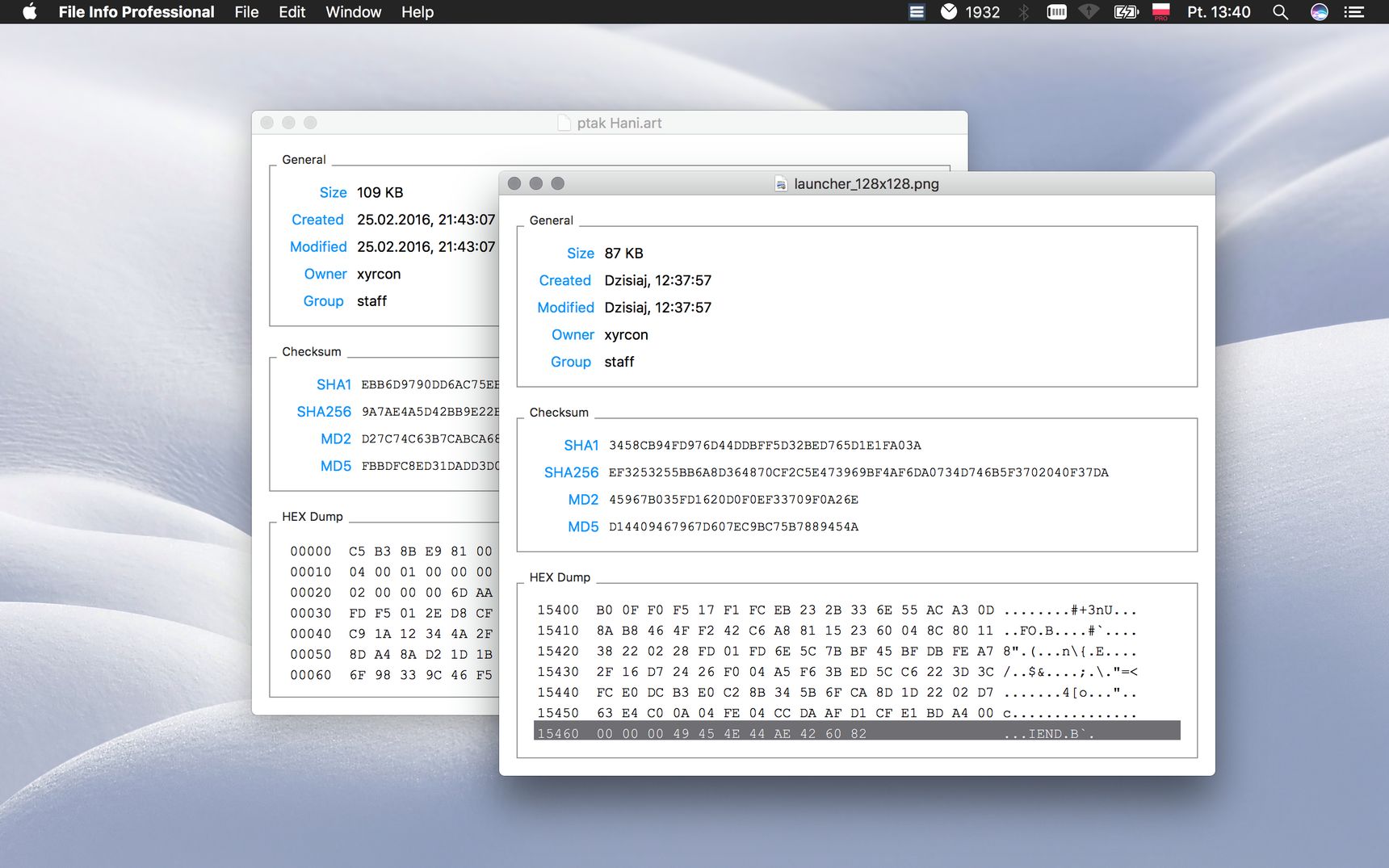Click Group label in launcher window

coord(571,362)
